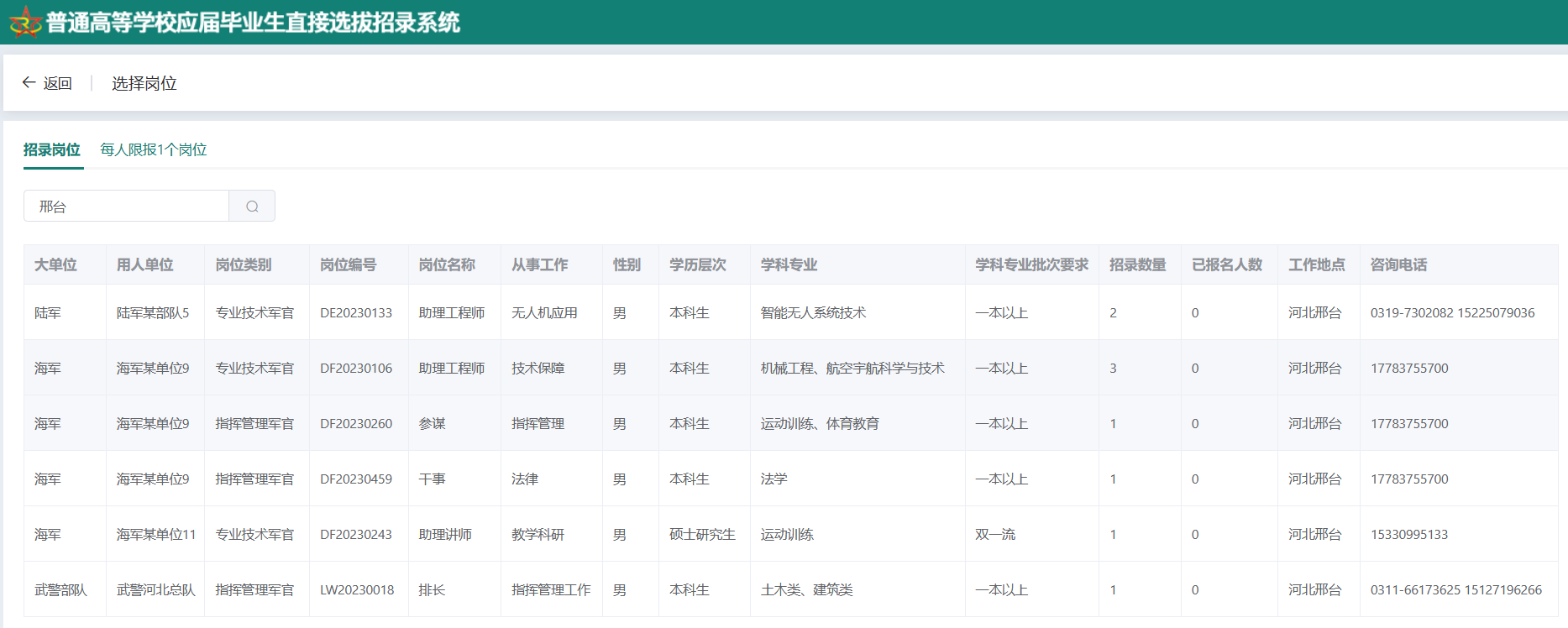Click 武警河北总队 unit cell

pyautogui.click(x=156, y=590)
